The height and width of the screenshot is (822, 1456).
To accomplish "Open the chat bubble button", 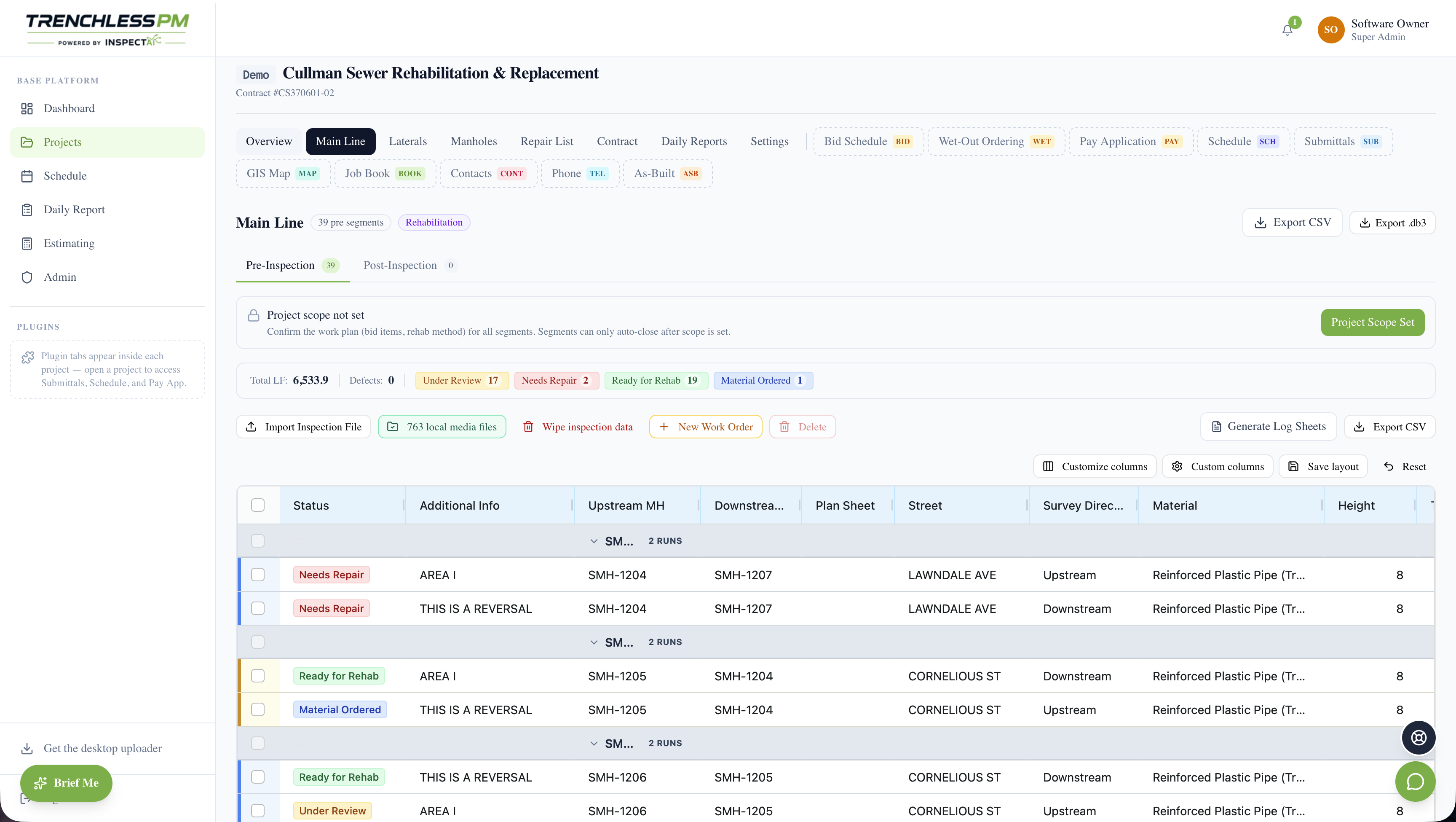I will (1415, 782).
